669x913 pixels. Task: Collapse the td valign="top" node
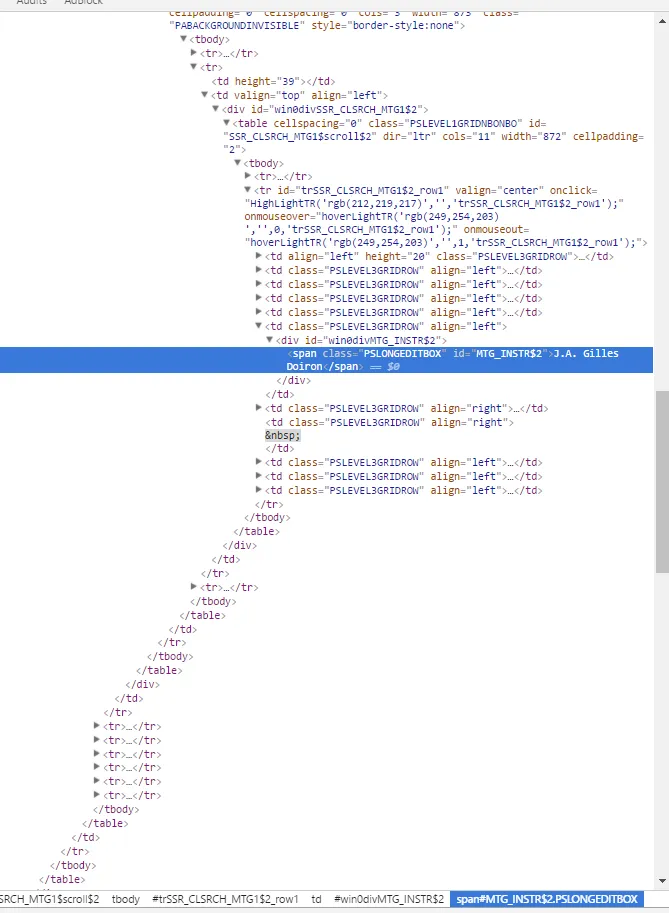204,95
